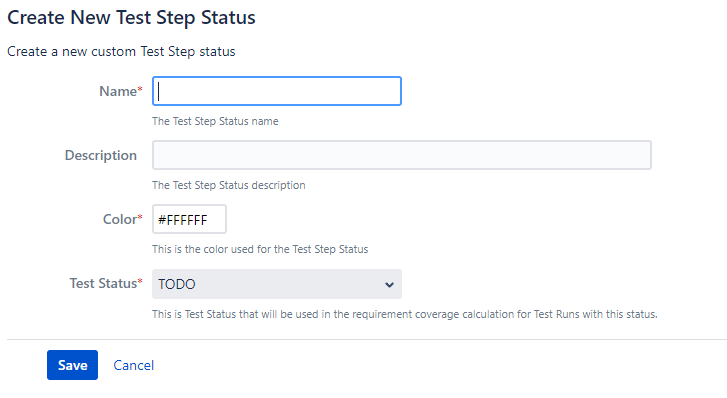The image size is (727, 398).
Task: Select the #FFFFFF color hex field
Action: click(189, 219)
